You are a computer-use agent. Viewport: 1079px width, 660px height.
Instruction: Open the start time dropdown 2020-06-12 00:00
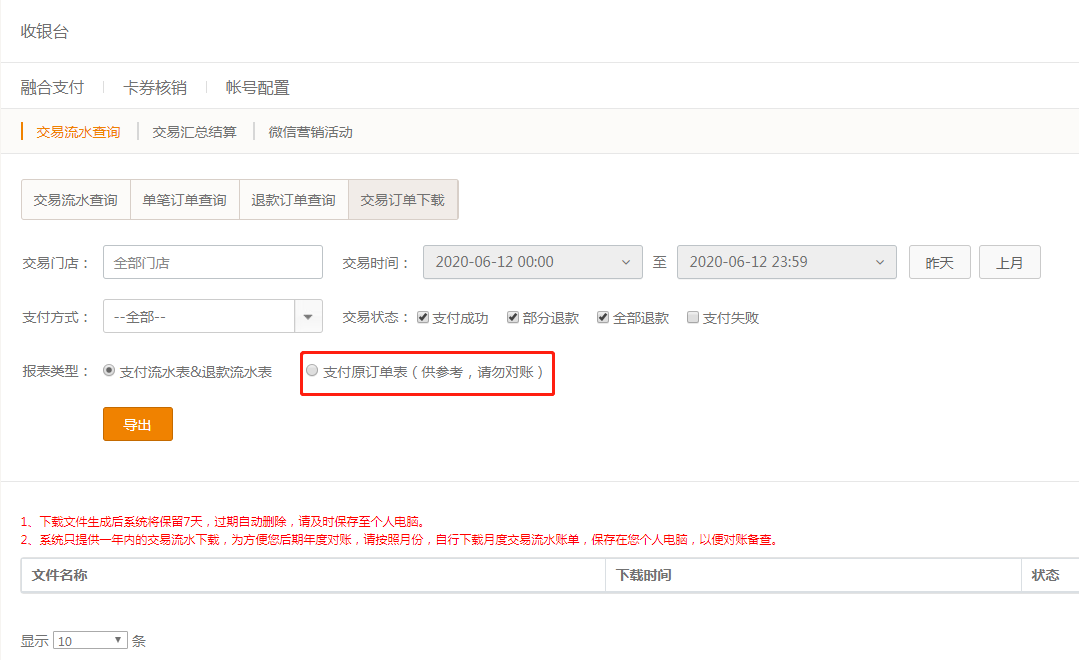(x=533, y=262)
